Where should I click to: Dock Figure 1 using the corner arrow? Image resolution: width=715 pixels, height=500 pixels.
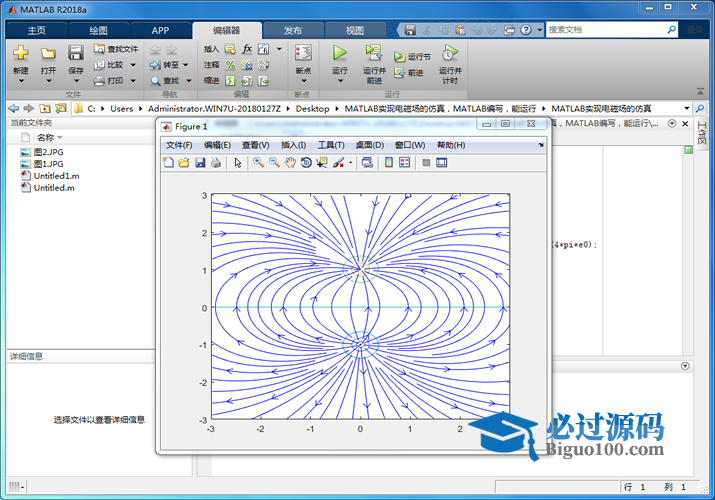[541, 145]
